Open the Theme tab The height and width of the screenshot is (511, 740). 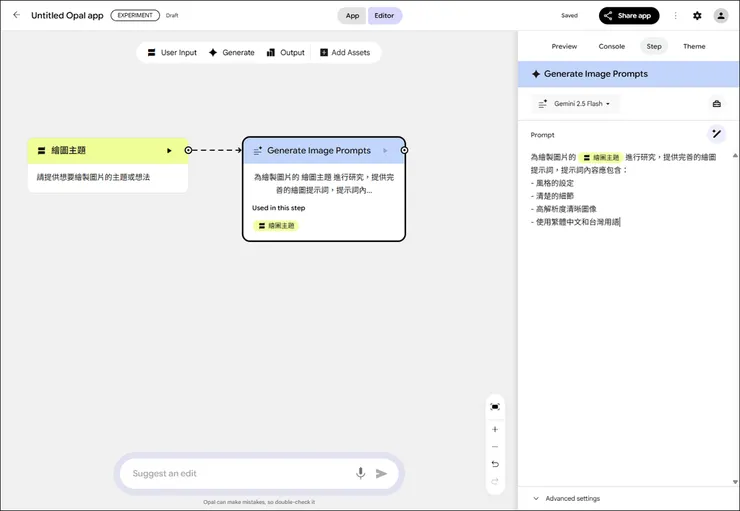point(694,46)
